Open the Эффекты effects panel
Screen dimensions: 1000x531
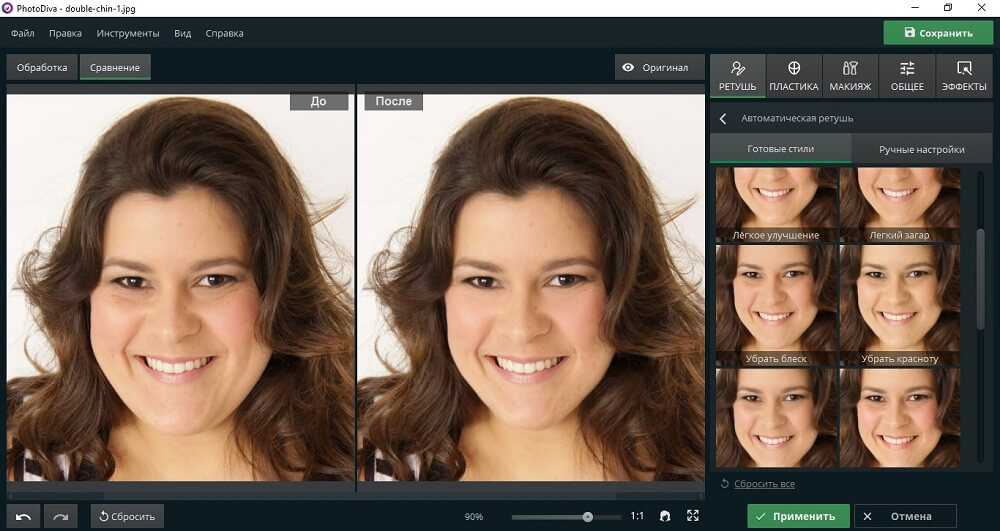[964, 76]
